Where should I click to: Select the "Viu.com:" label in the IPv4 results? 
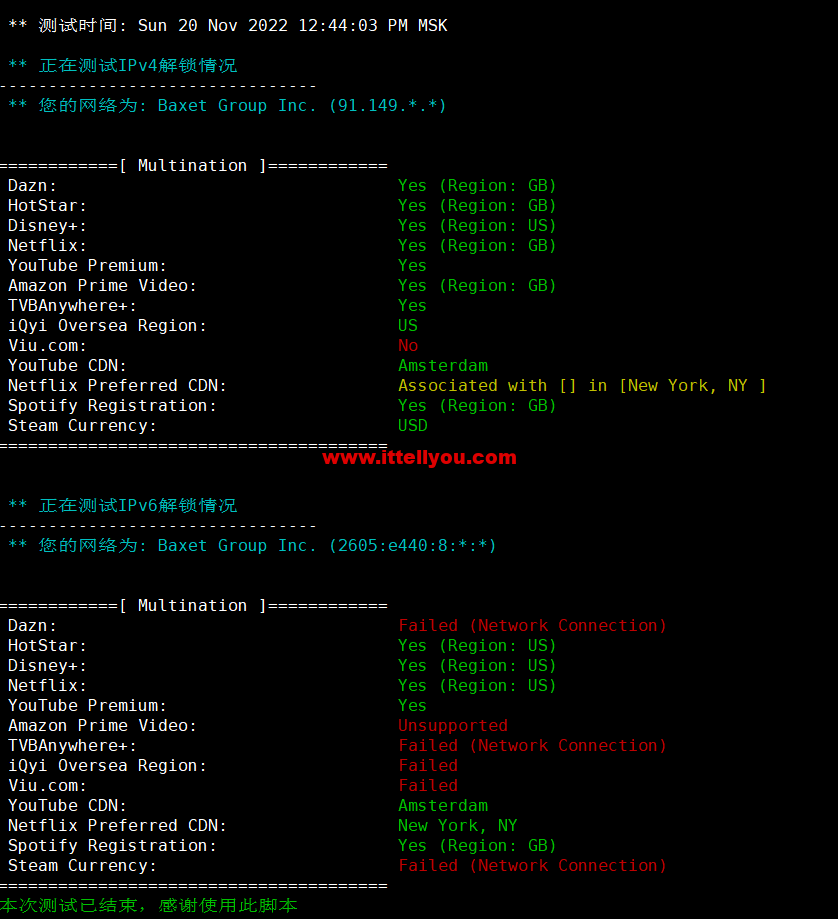tap(47, 345)
